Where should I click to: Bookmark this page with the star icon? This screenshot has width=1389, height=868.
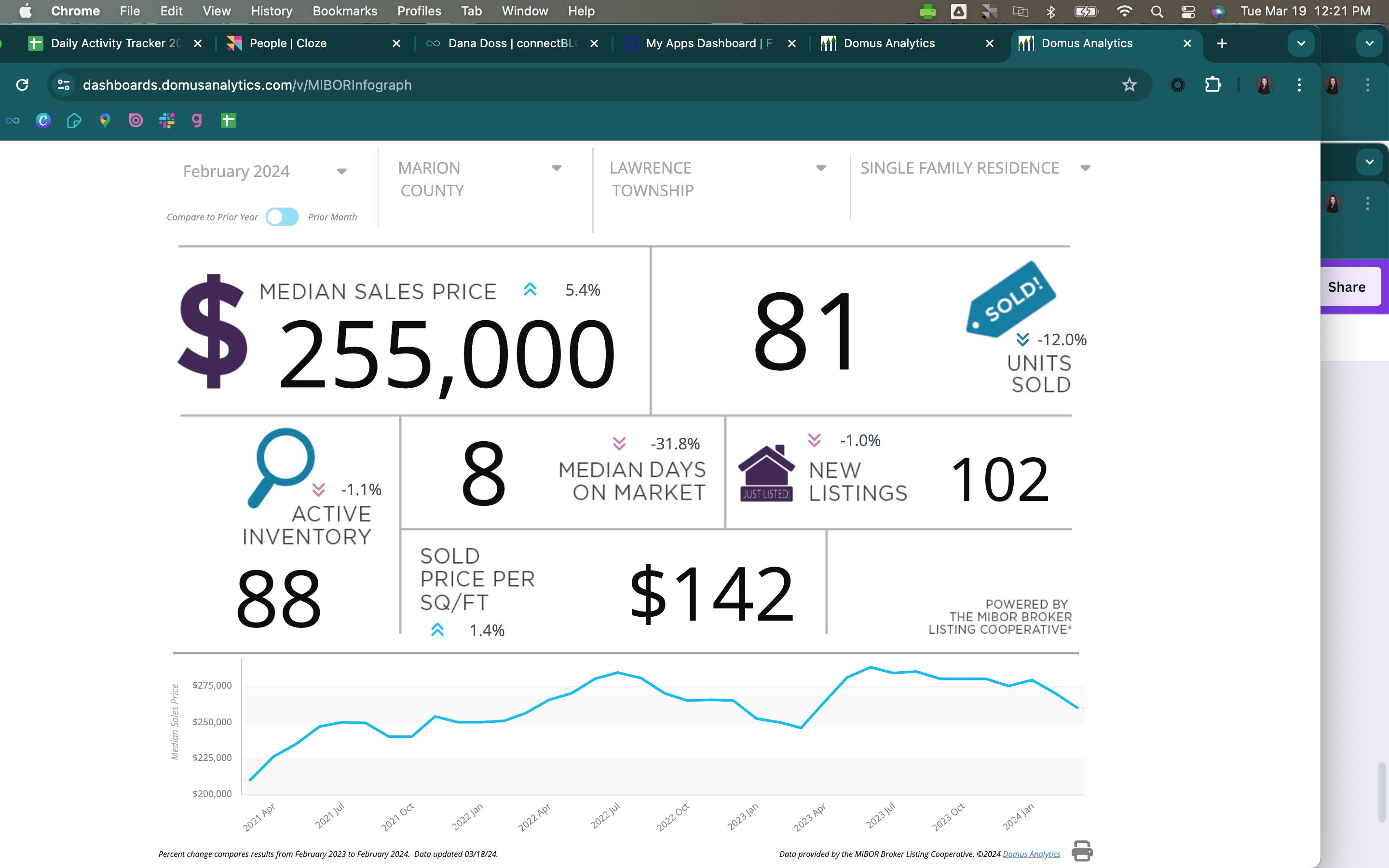1129,85
